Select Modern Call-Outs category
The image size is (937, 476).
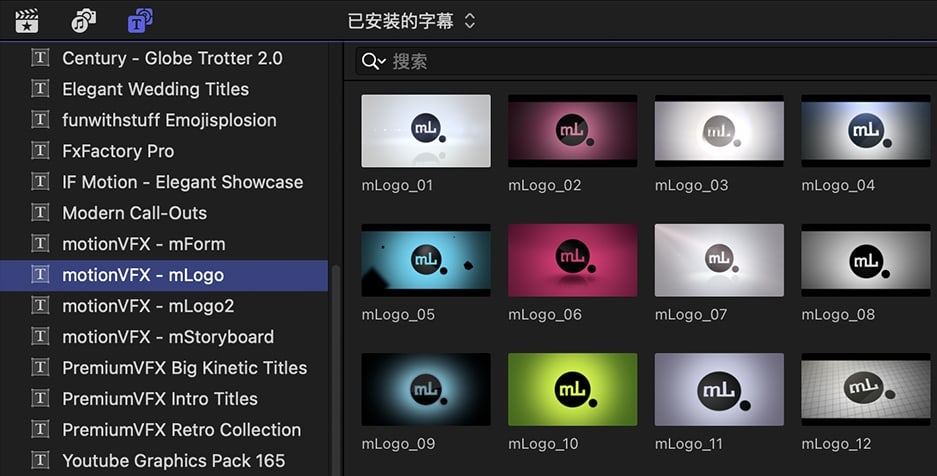click(x=164, y=213)
